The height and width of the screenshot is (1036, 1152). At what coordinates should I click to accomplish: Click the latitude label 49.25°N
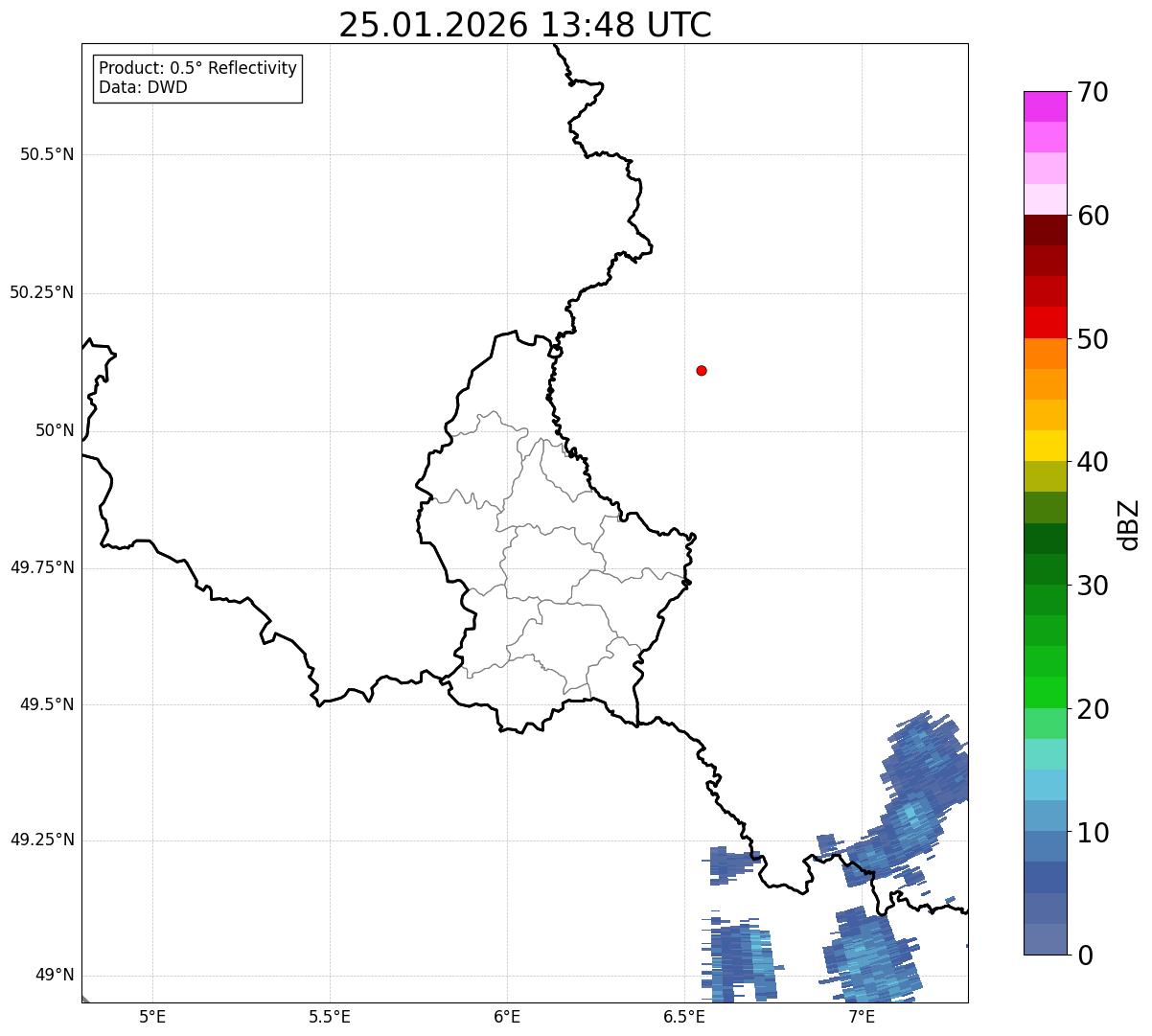pos(42,840)
